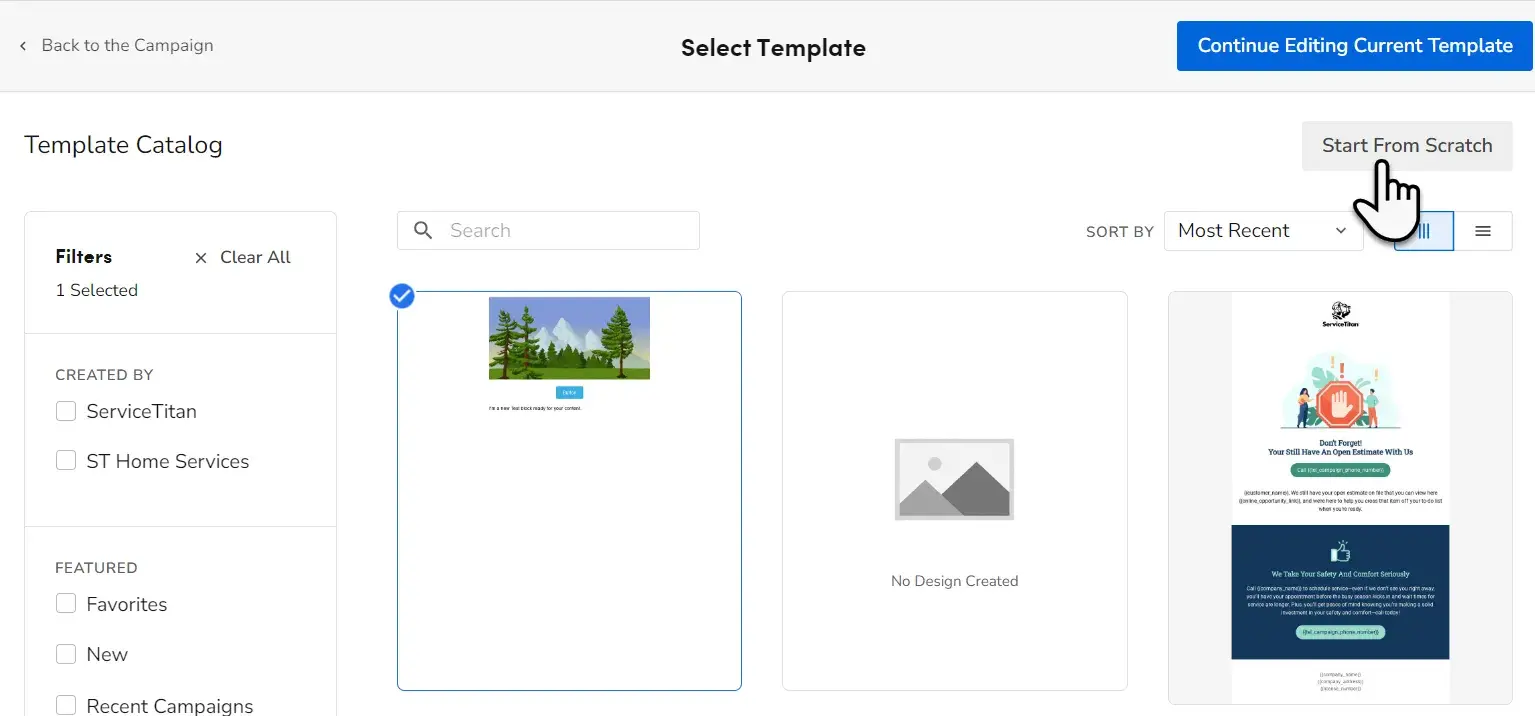
Task: Select the ServiceTitan open-estimate template thumbnail
Action: click(1340, 495)
